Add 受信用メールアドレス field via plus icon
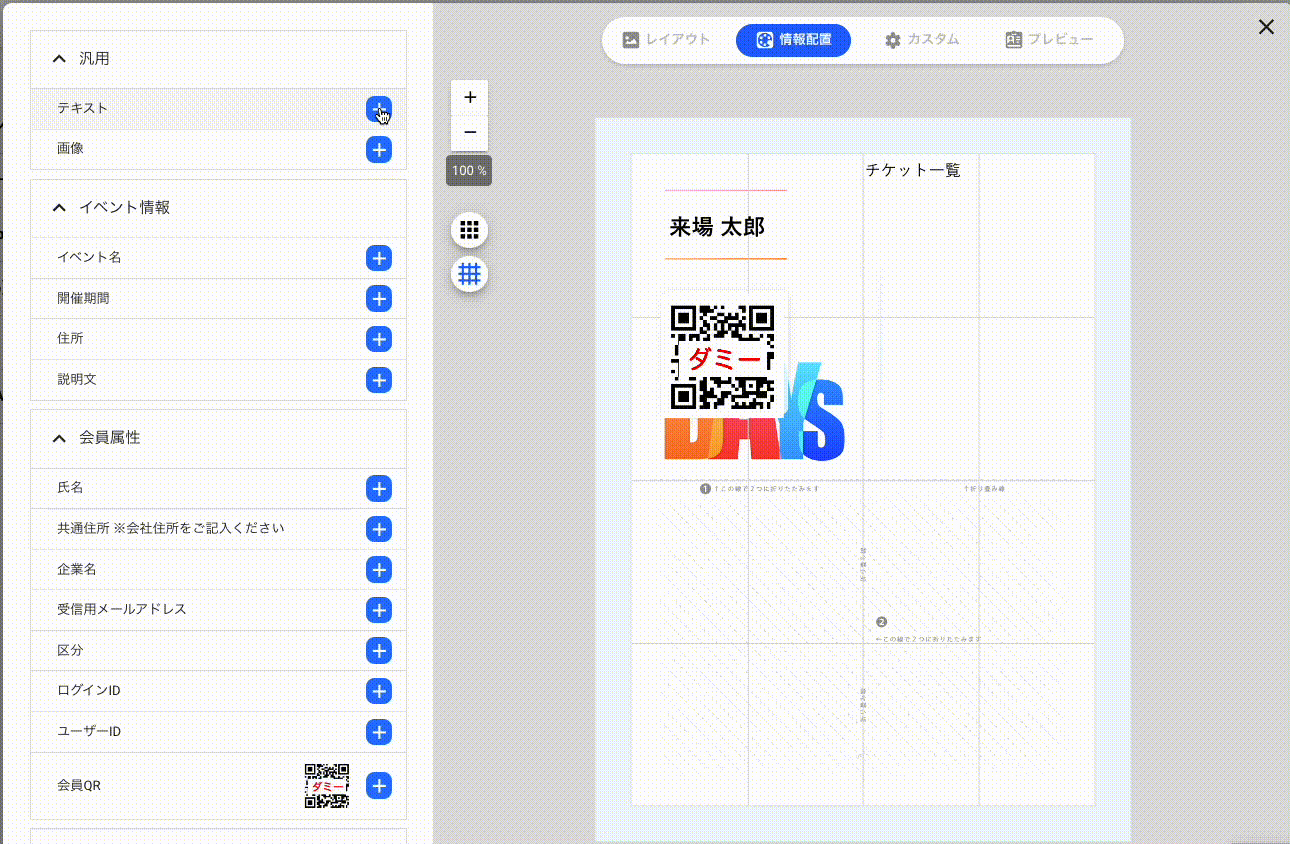 [378, 610]
